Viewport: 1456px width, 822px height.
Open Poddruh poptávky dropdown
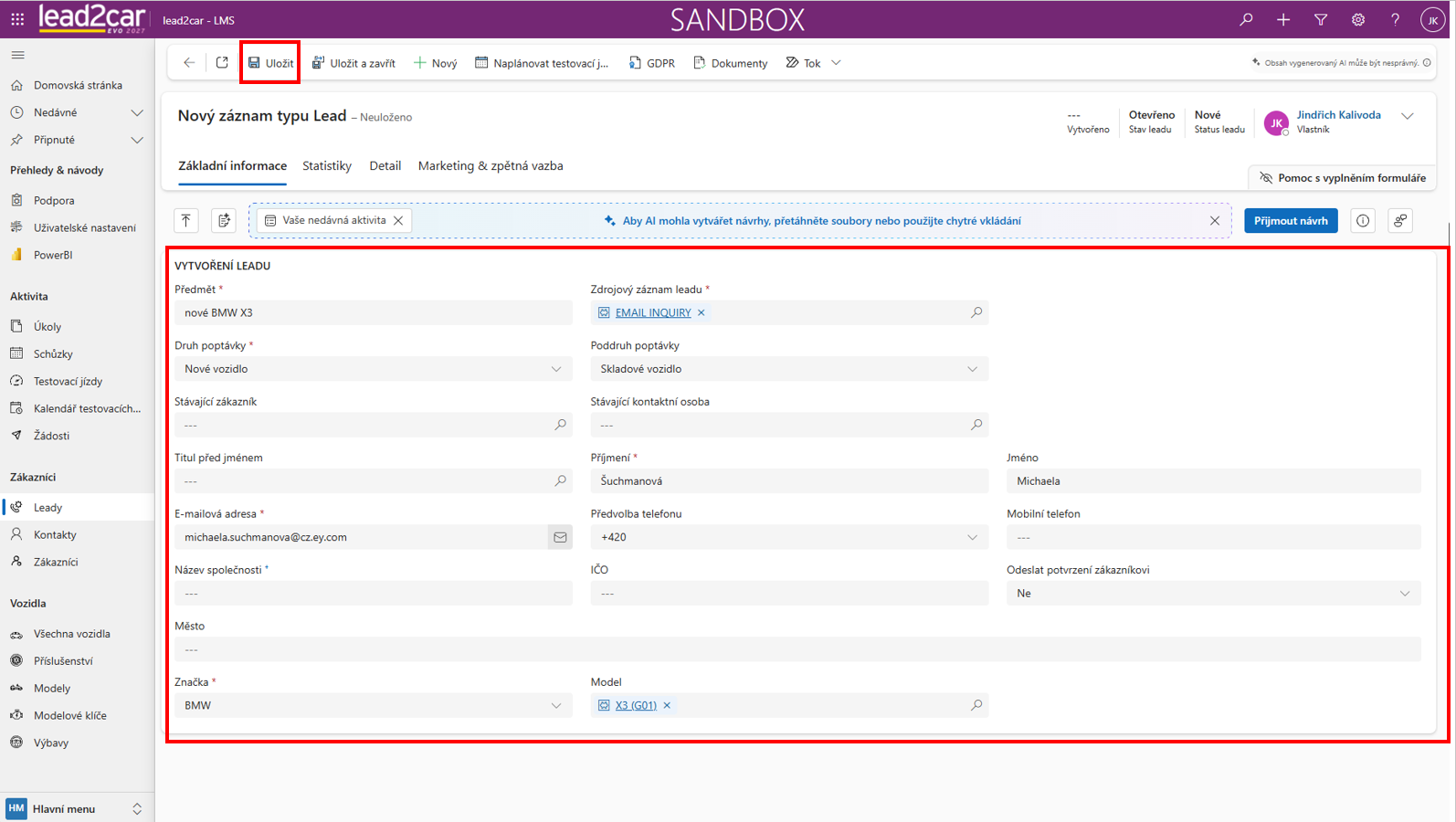pyautogui.click(x=789, y=369)
